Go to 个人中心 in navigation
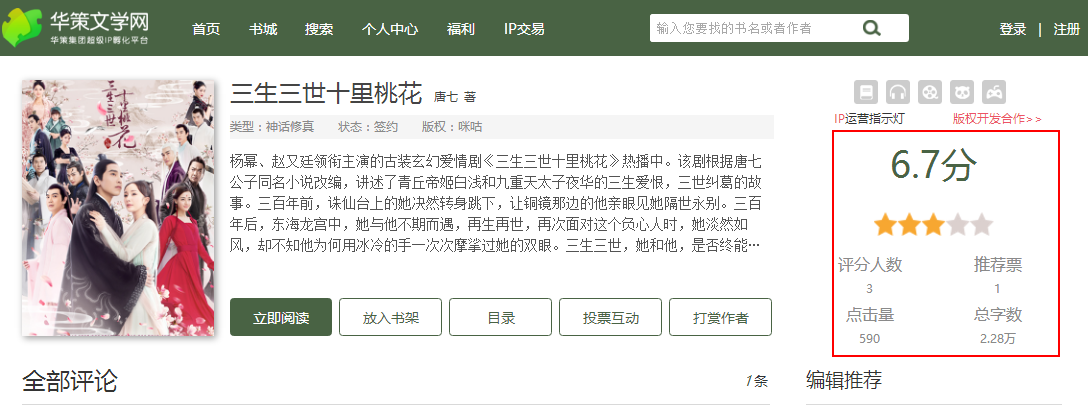Image resolution: width=1088 pixels, height=414 pixels. tap(390, 29)
